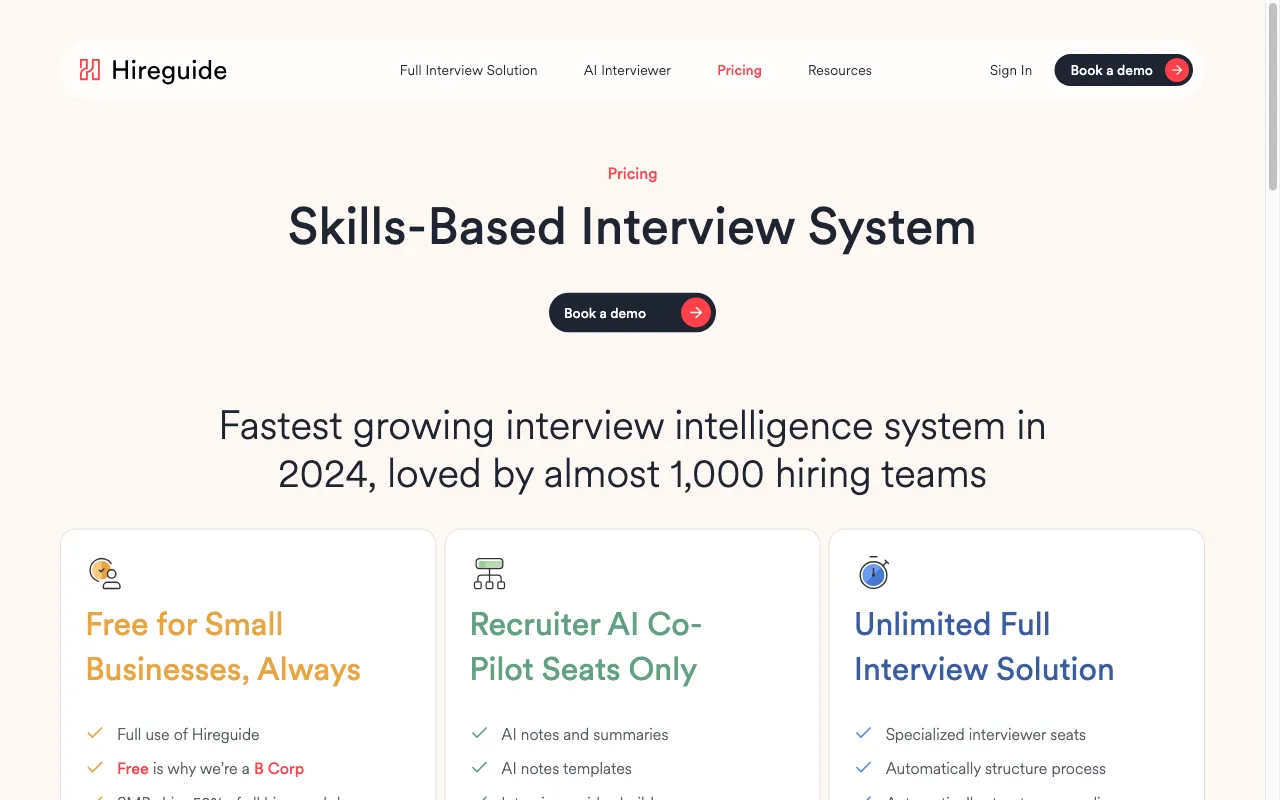The width and height of the screenshot is (1280, 800).
Task: Click checkmark beside AI notes and summaries
Action: pyautogui.click(x=479, y=733)
